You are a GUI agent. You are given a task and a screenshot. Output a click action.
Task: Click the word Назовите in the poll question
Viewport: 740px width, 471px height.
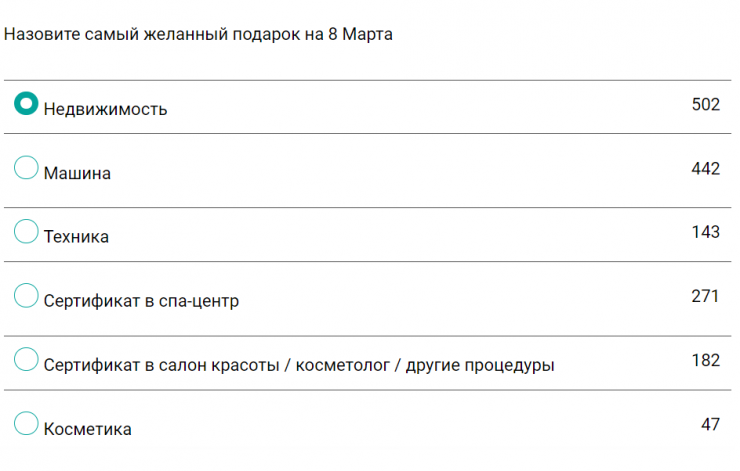(x=38, y=34)
